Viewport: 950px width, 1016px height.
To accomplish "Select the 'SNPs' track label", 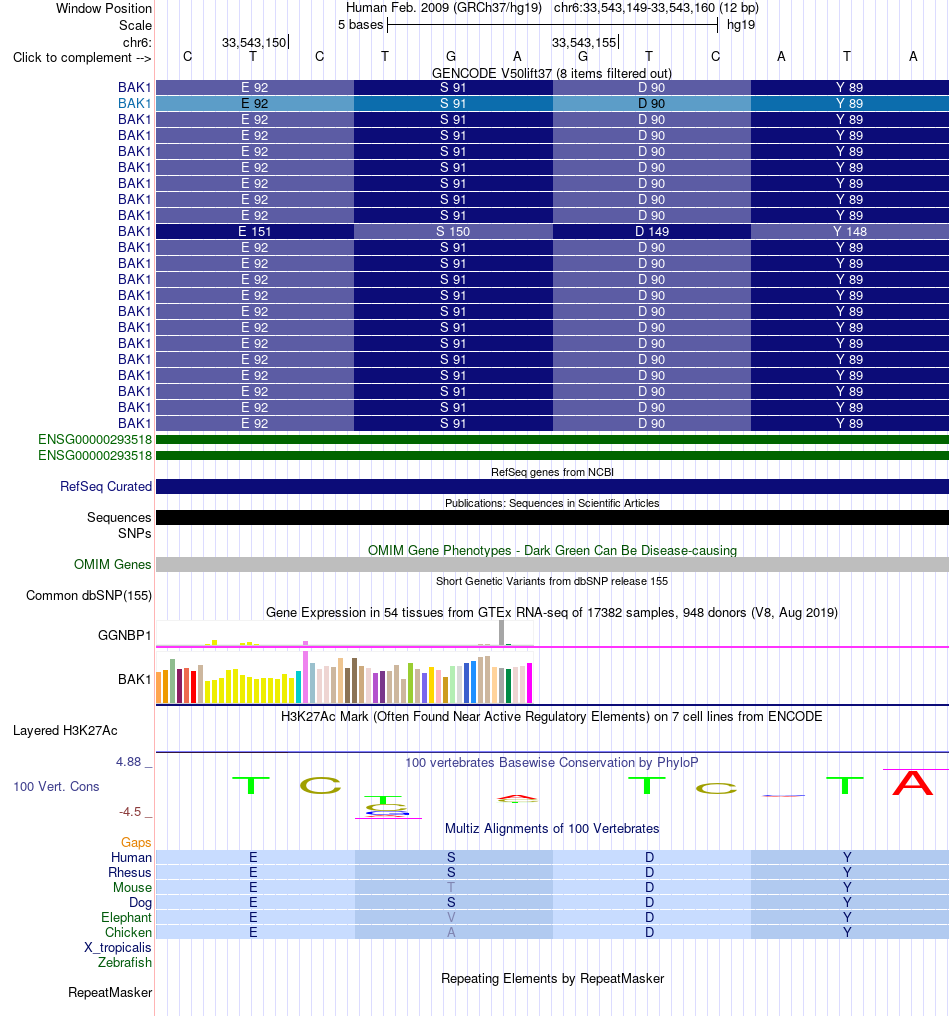I will tap(135, 533).
